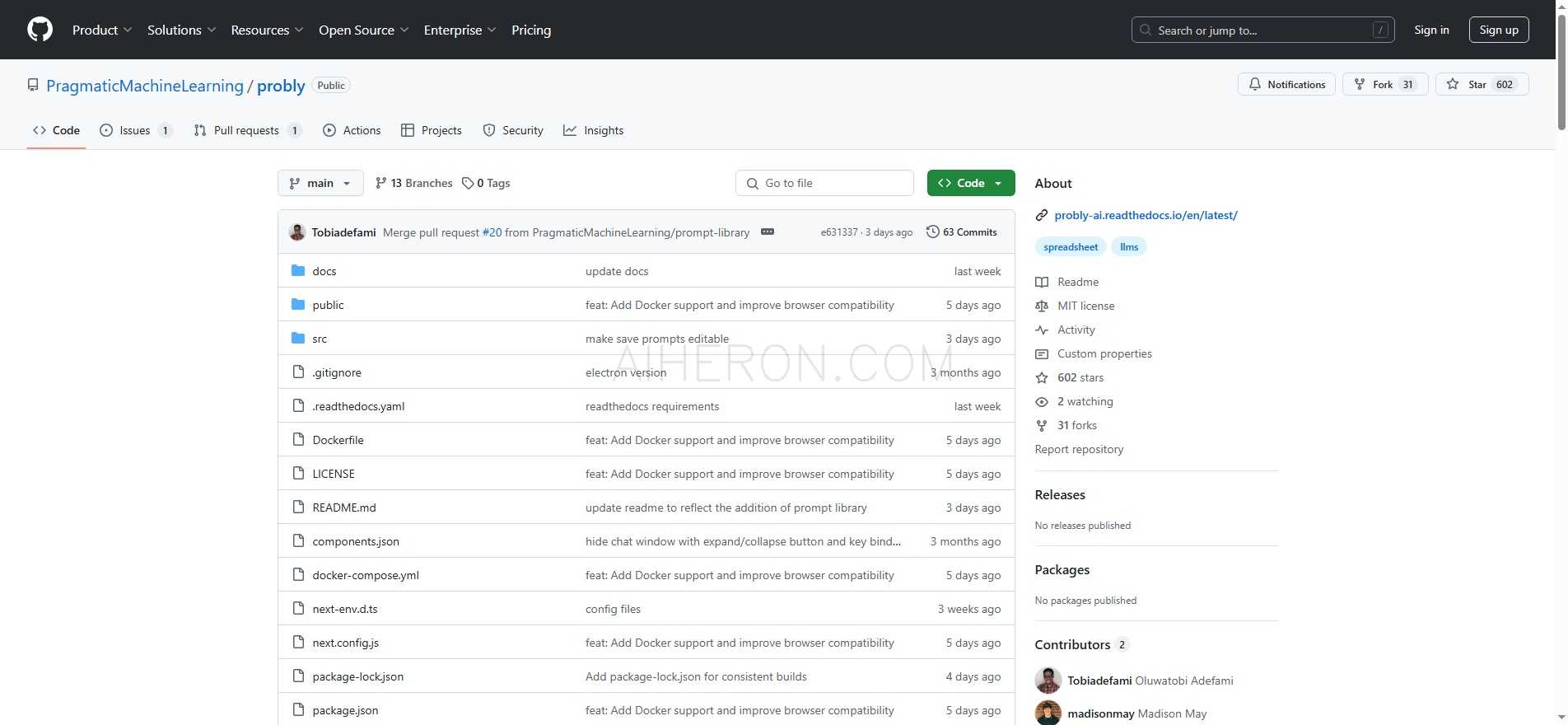Open 'electron version' commit message
The height and width of the screenshot is (725, 1568).
pyautogui.click(x=626, y=372)
